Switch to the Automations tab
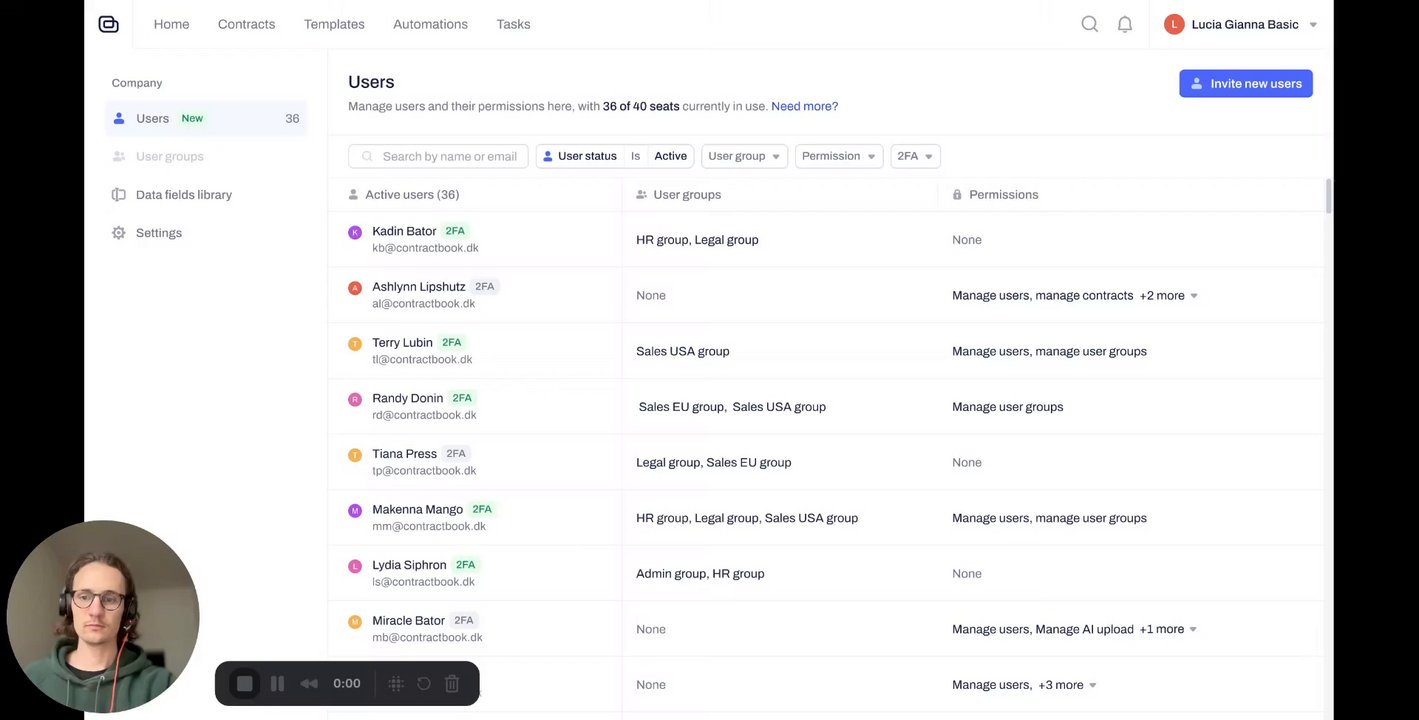This screenshot has width=1419, height=720. coord(430,24)
